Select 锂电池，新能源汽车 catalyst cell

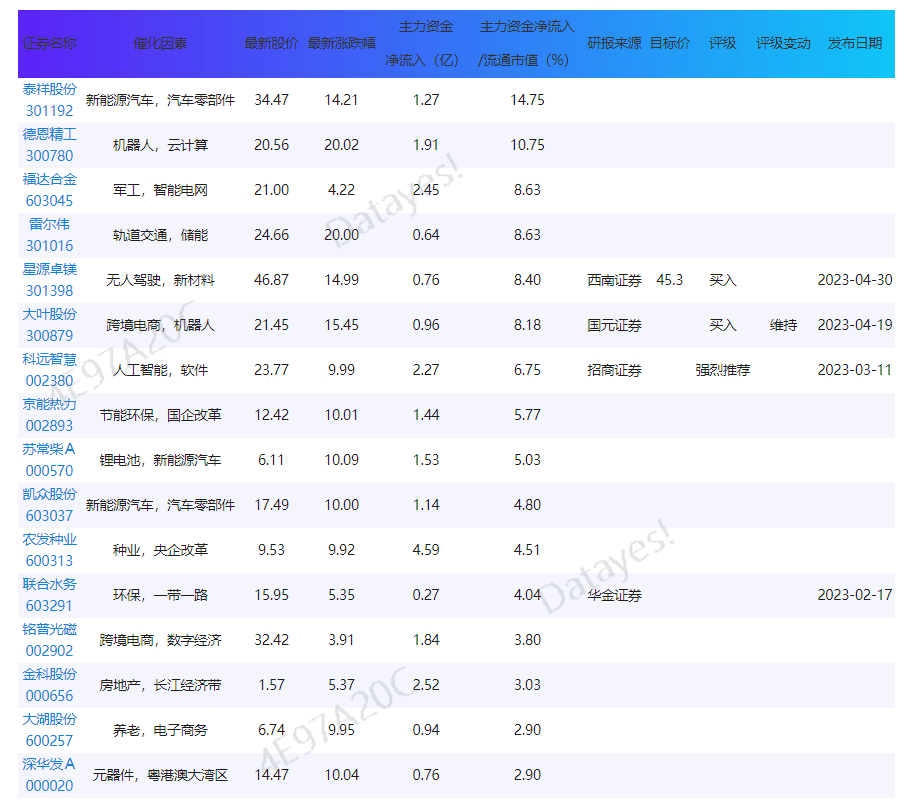click(160, 460)
